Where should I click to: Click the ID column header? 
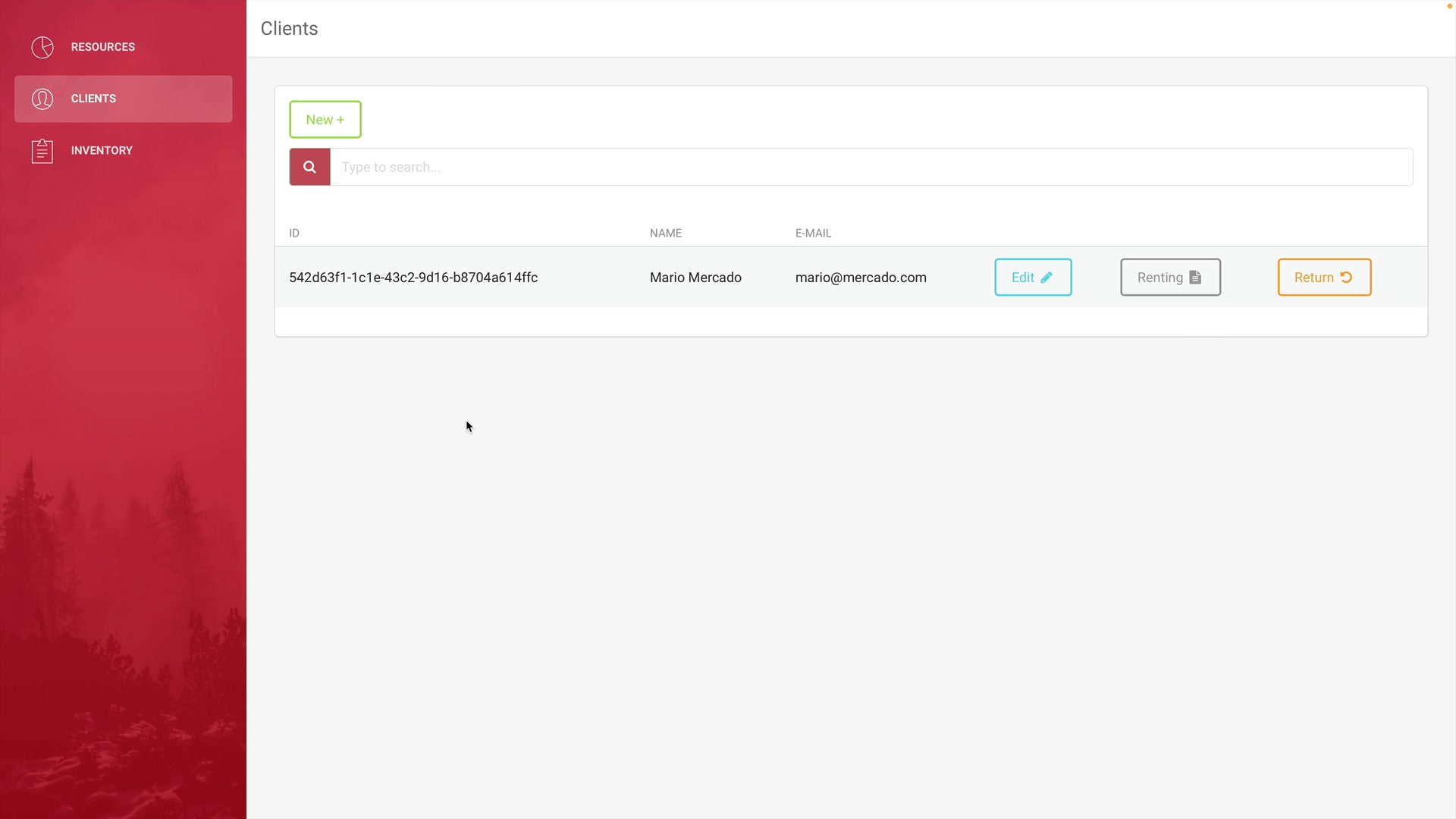[x=294, y=233]
